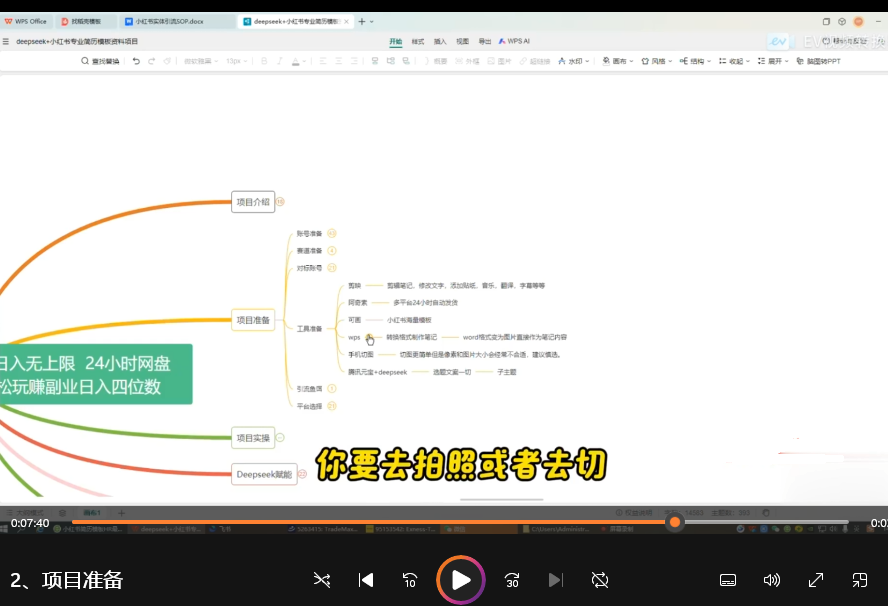The height and width of the screenshot is (606, 888).
Task: Expand the 平台选择 child count badge
Action: point(332,406)
